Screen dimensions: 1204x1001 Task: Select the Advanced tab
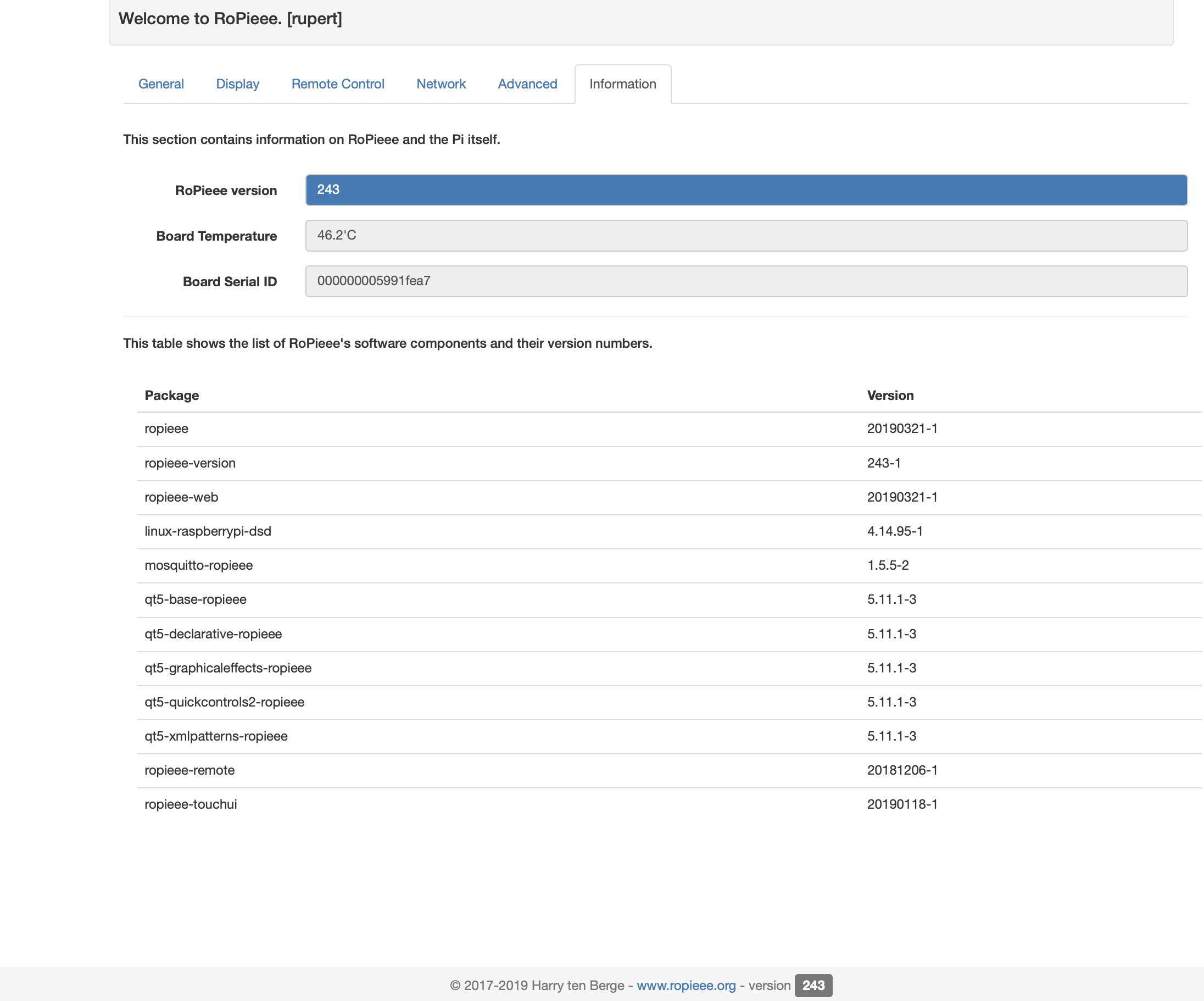point(527,84)
